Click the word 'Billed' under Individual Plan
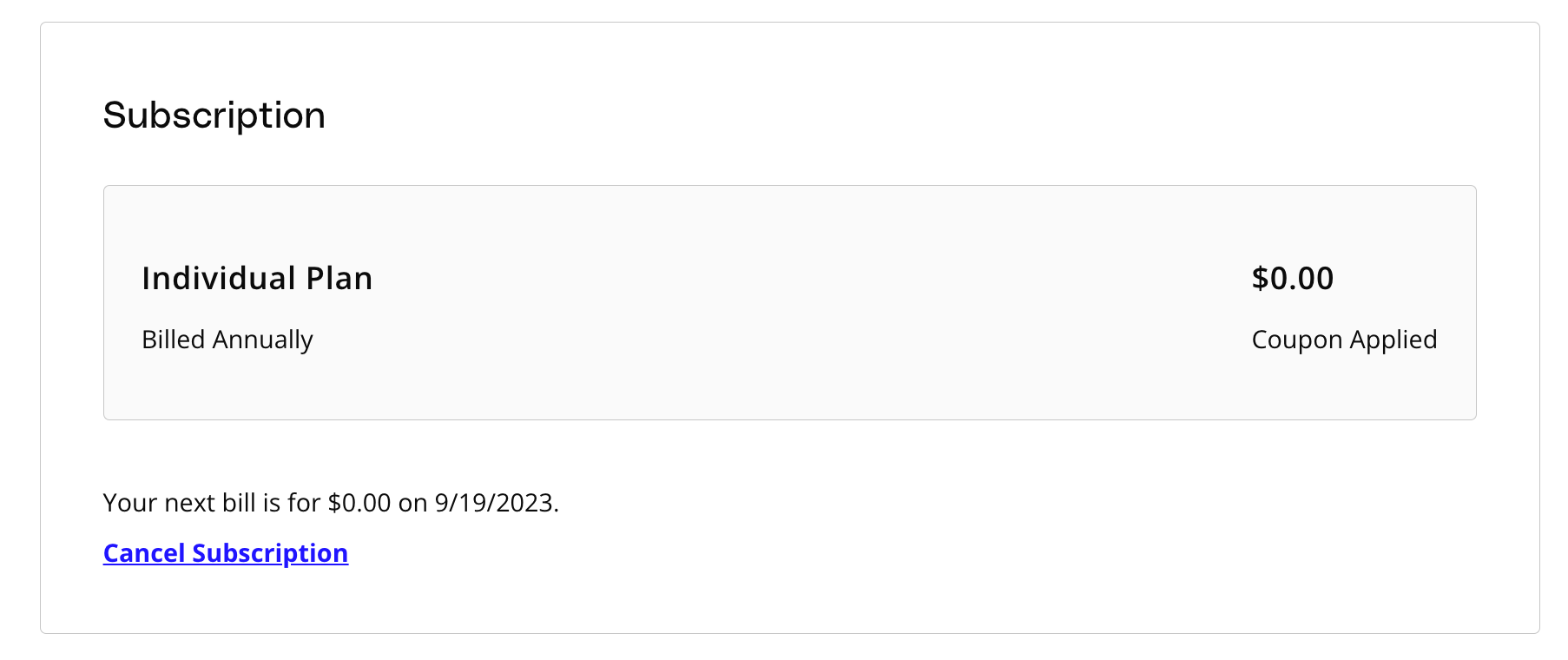The width and height of the screenshot is (1568, 660). click(173, 340)
